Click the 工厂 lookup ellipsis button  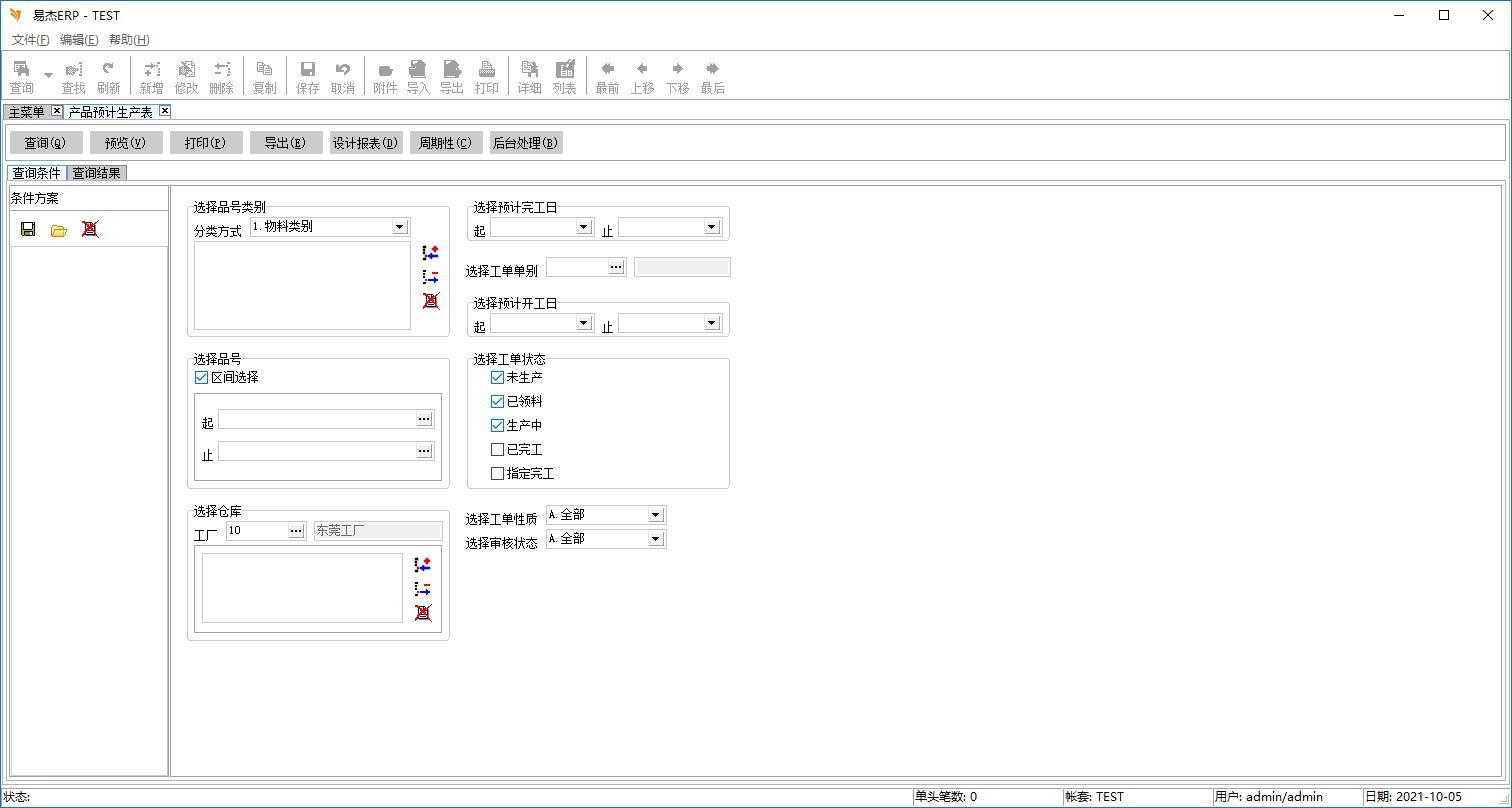click(296, 531)
